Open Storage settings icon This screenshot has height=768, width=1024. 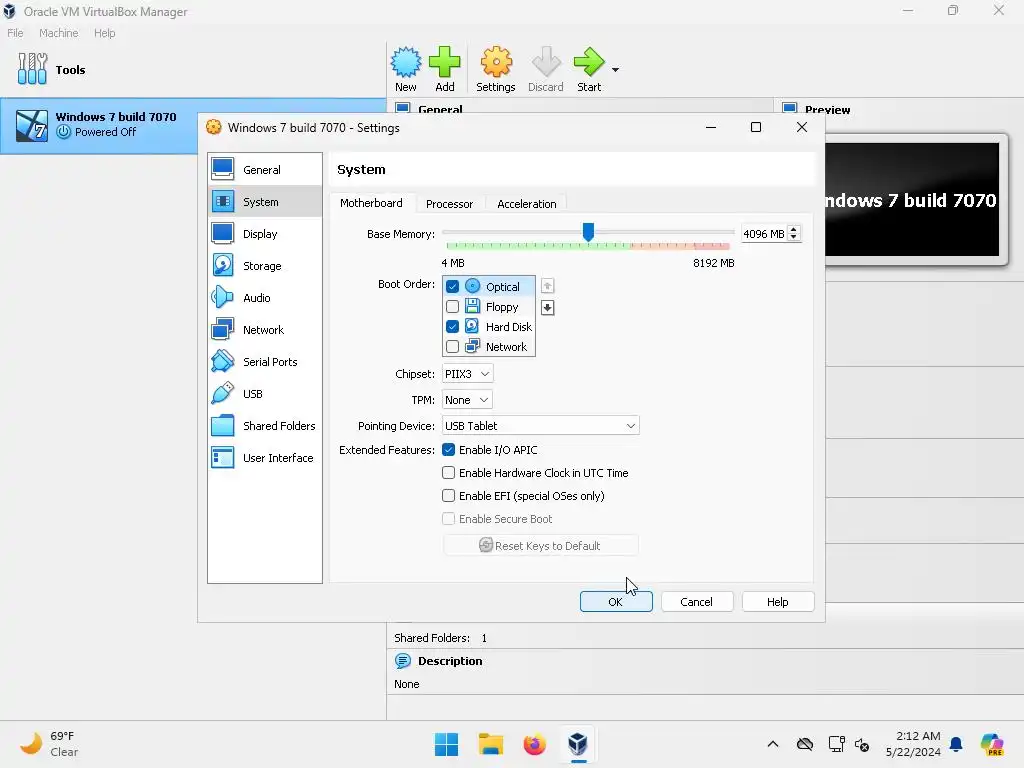(x=223, y=265)
